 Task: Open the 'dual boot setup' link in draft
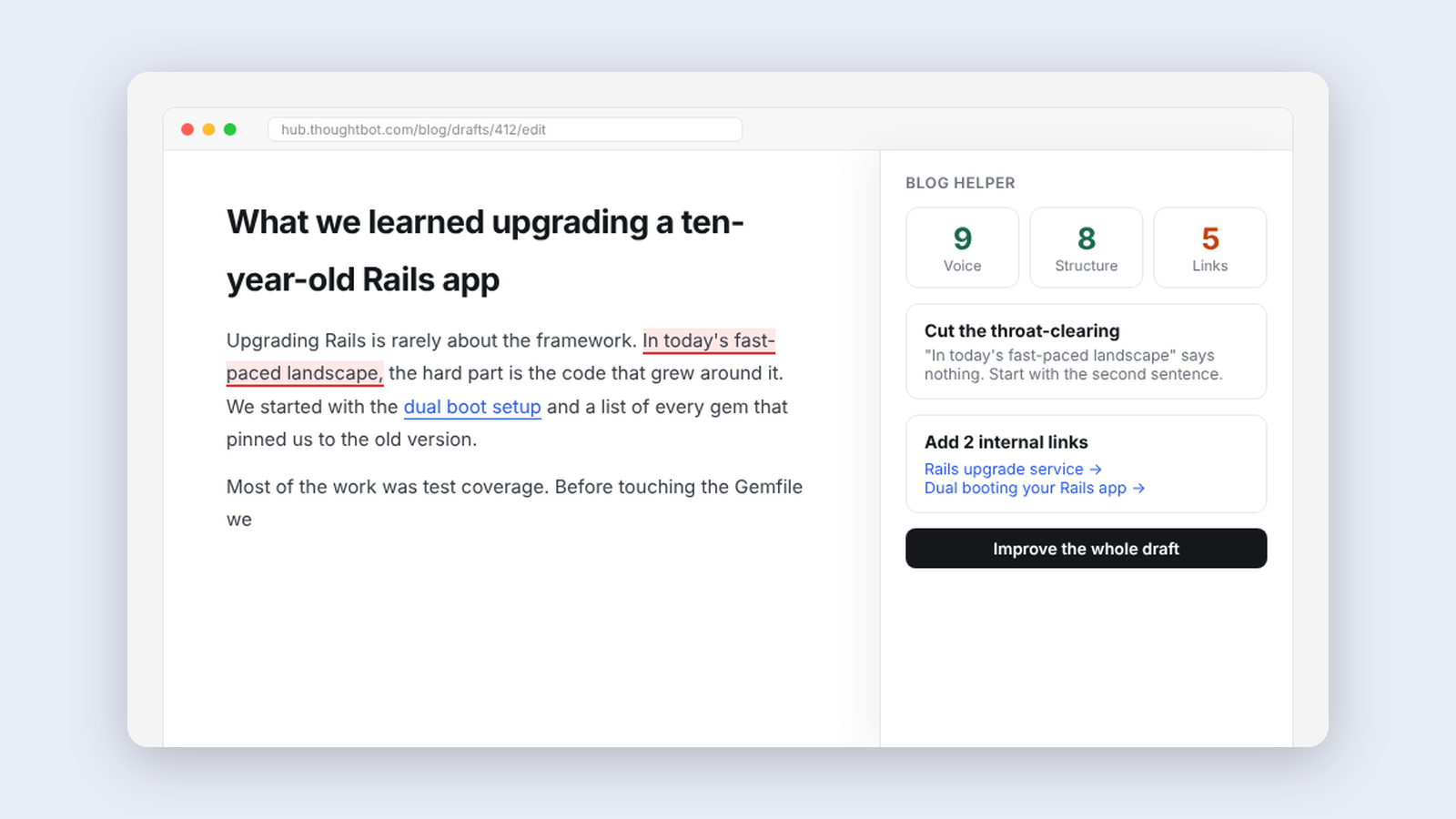point(472,407)
